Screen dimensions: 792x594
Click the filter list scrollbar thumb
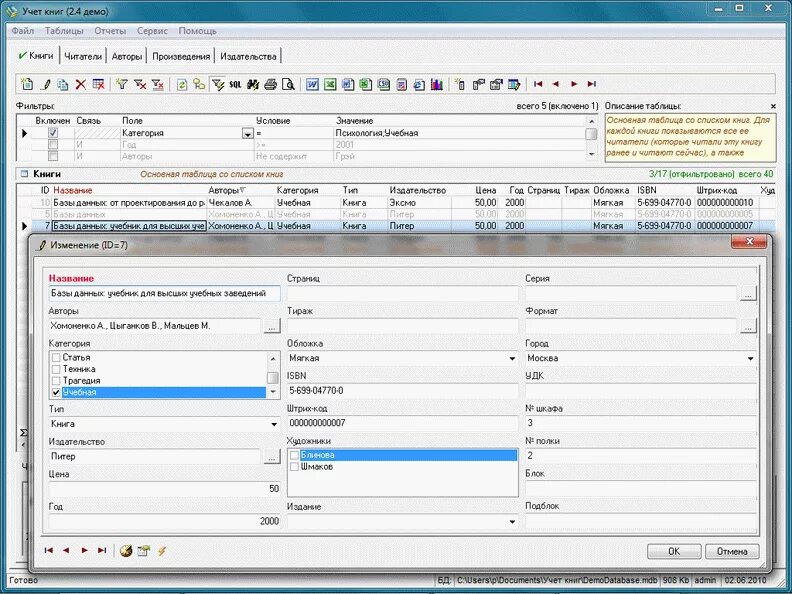(x=591, y=134)
